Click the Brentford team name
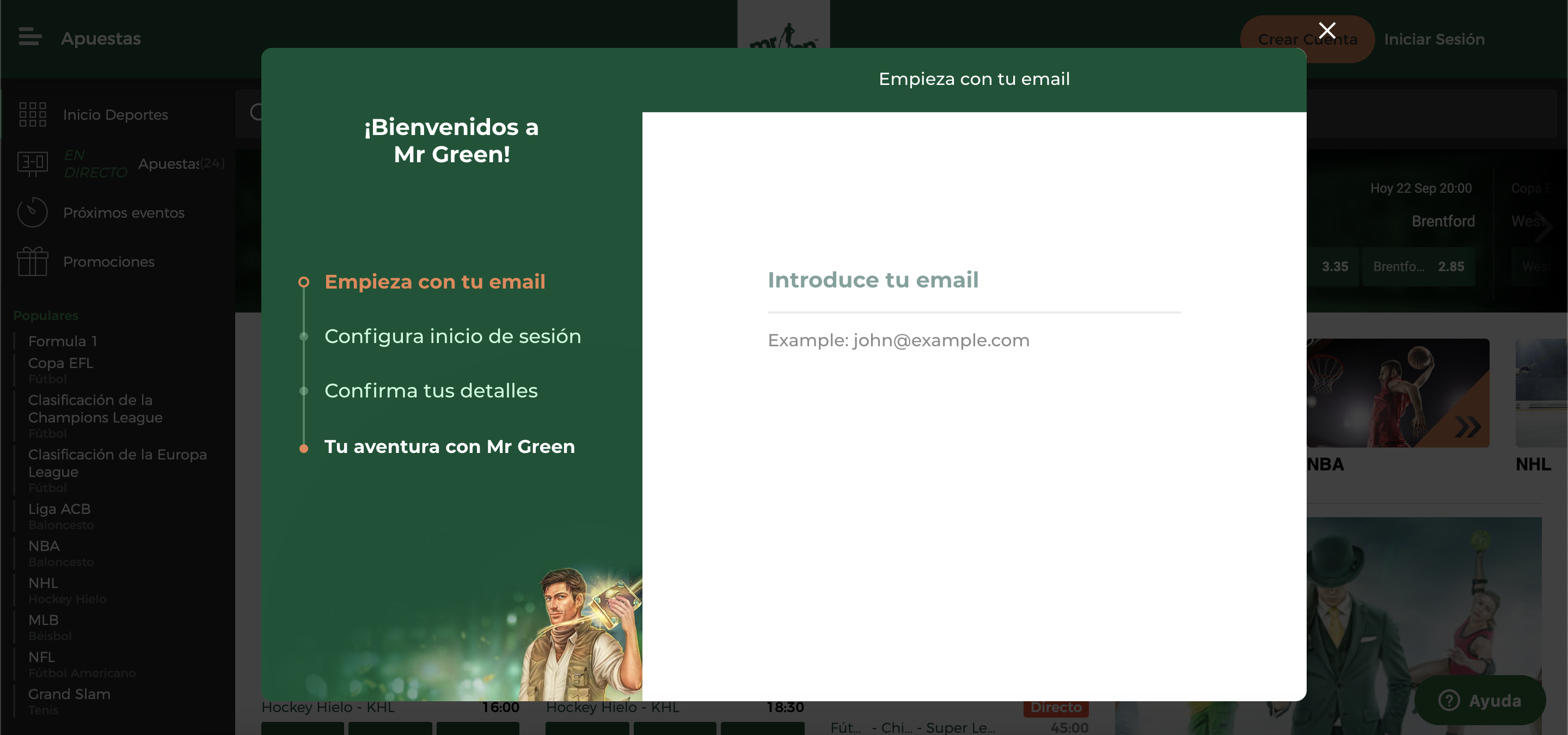Viewport: 1568px width, 735px height. coord(1443,221)
